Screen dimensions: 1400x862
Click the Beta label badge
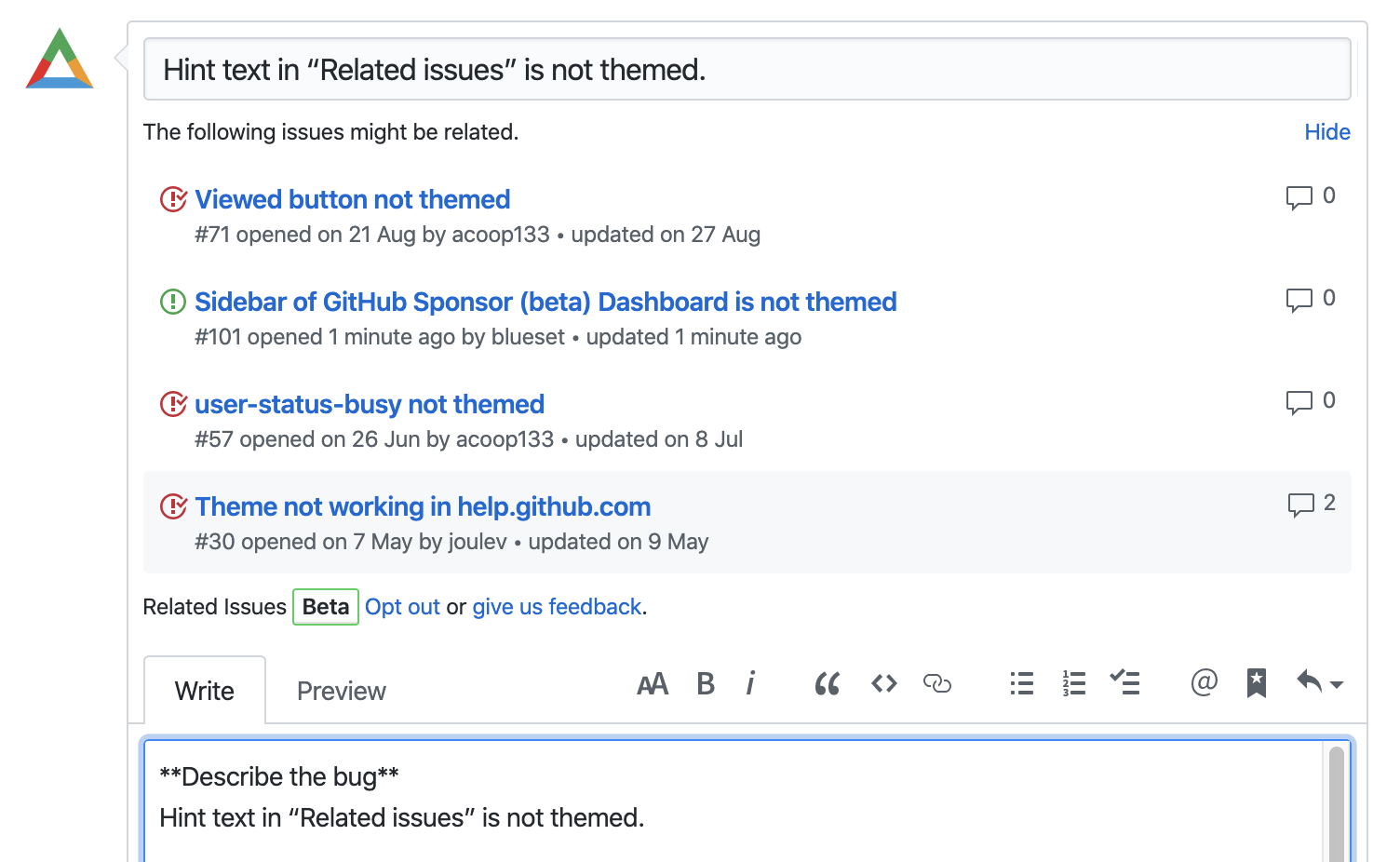point(326,607)
